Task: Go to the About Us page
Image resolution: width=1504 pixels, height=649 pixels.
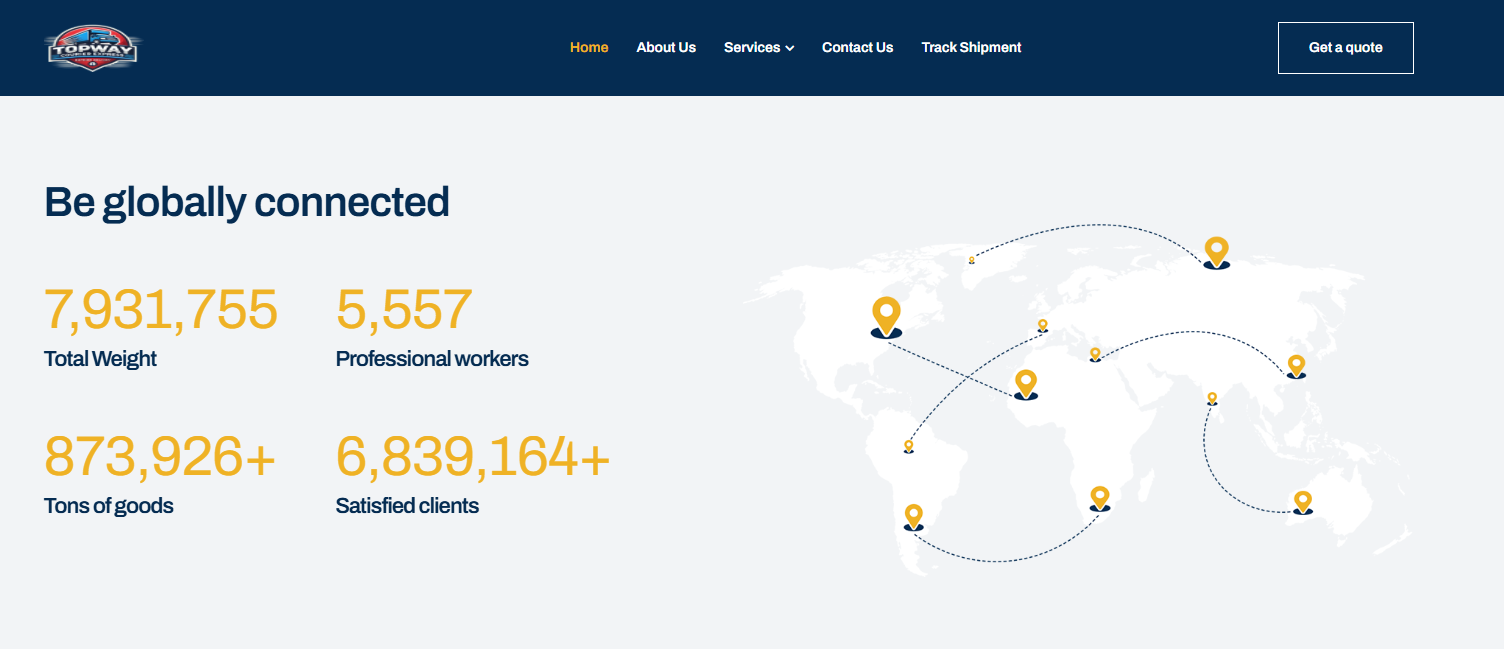Action: tap(666, 47)
